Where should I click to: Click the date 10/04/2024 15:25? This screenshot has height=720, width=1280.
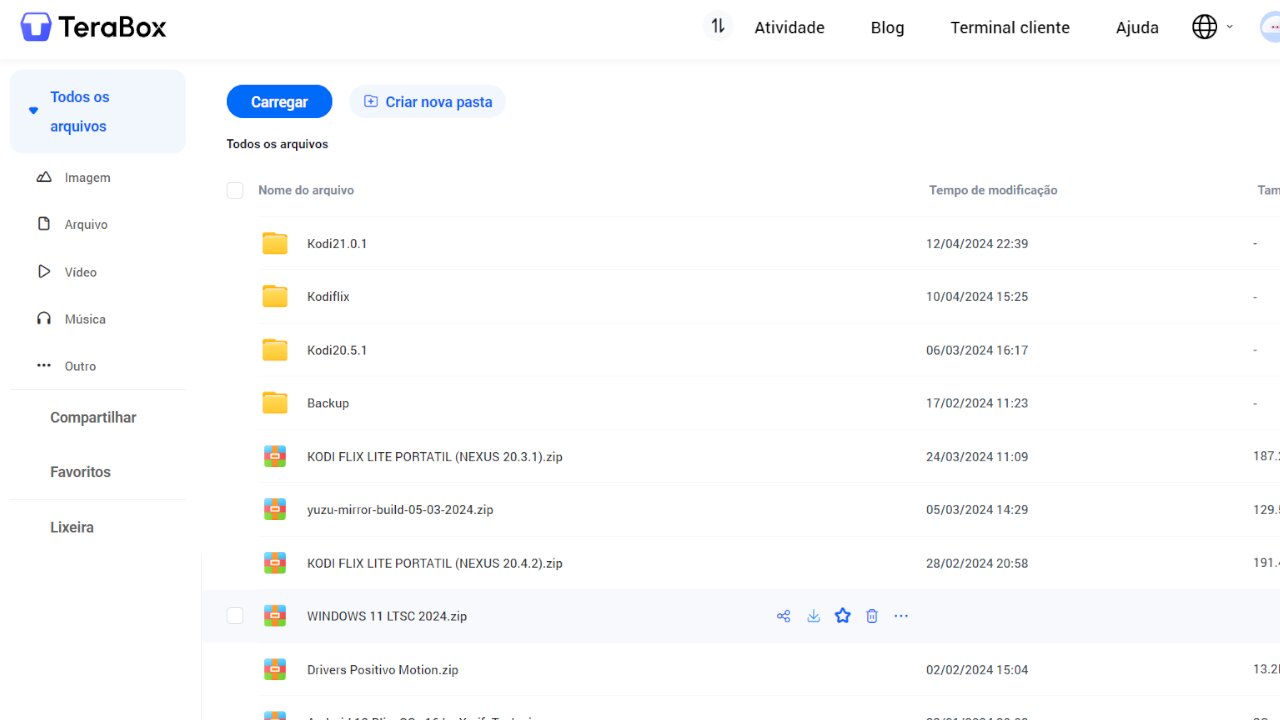tap(977, 297)
